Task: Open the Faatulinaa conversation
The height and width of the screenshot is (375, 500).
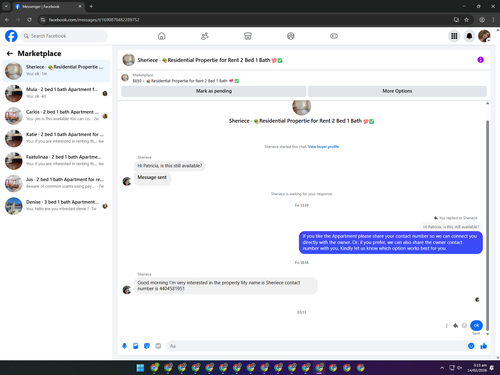Action: (56, 161)
